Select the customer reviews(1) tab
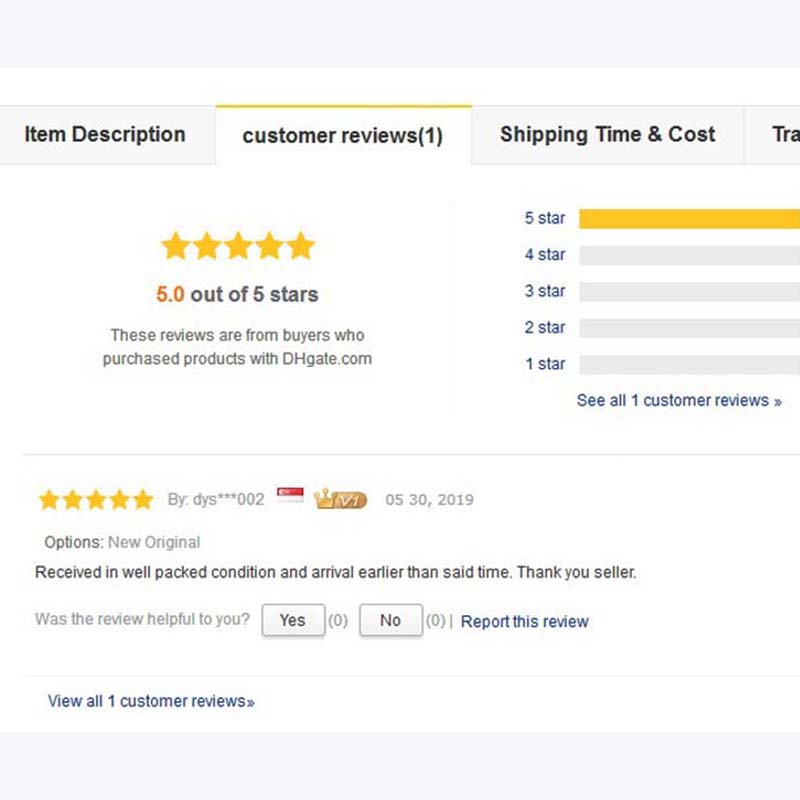 tap(343, 136)
